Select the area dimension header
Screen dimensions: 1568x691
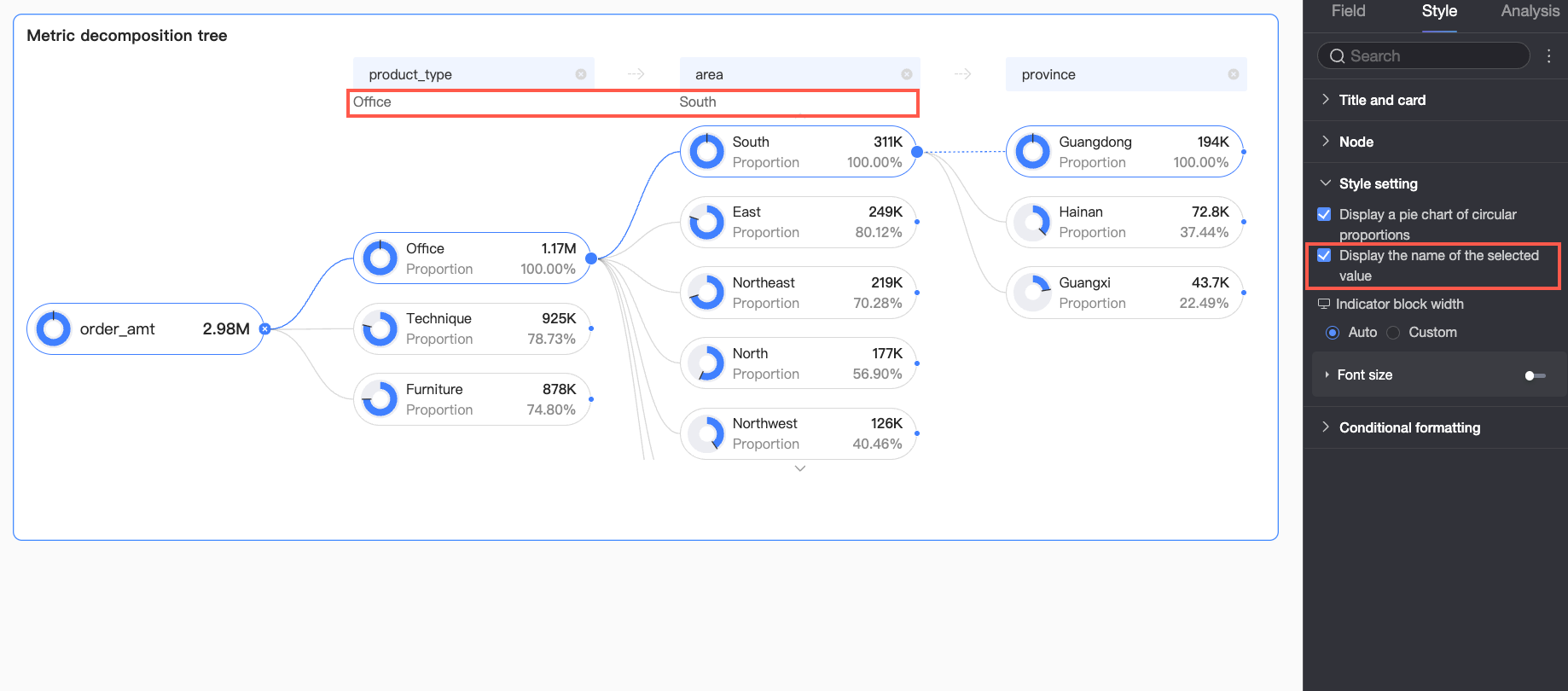tap(800, 74)
